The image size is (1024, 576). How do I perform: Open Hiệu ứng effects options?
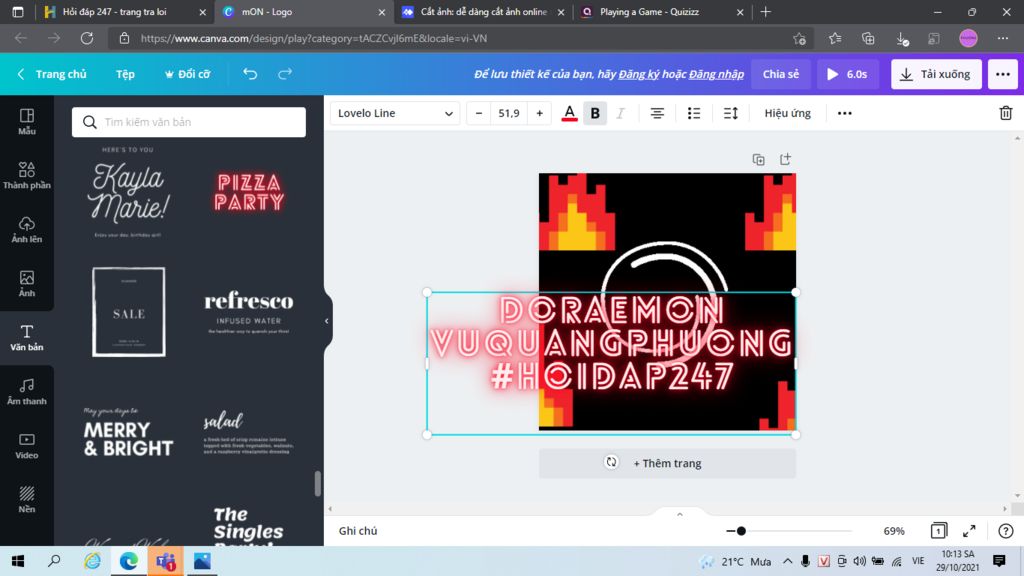pos(788,114)
